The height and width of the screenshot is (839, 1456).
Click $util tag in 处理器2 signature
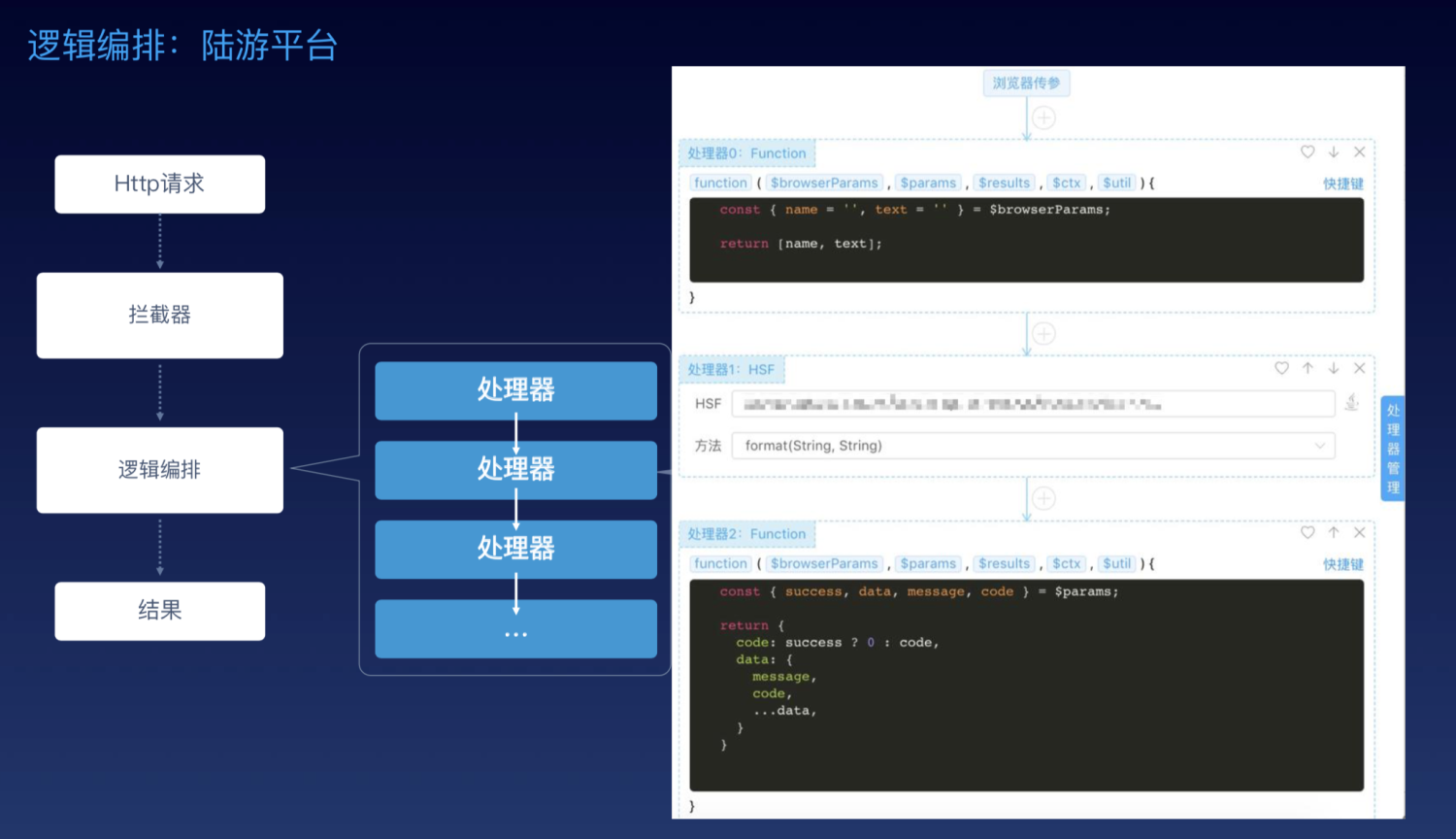click(x=1117, y=563)
